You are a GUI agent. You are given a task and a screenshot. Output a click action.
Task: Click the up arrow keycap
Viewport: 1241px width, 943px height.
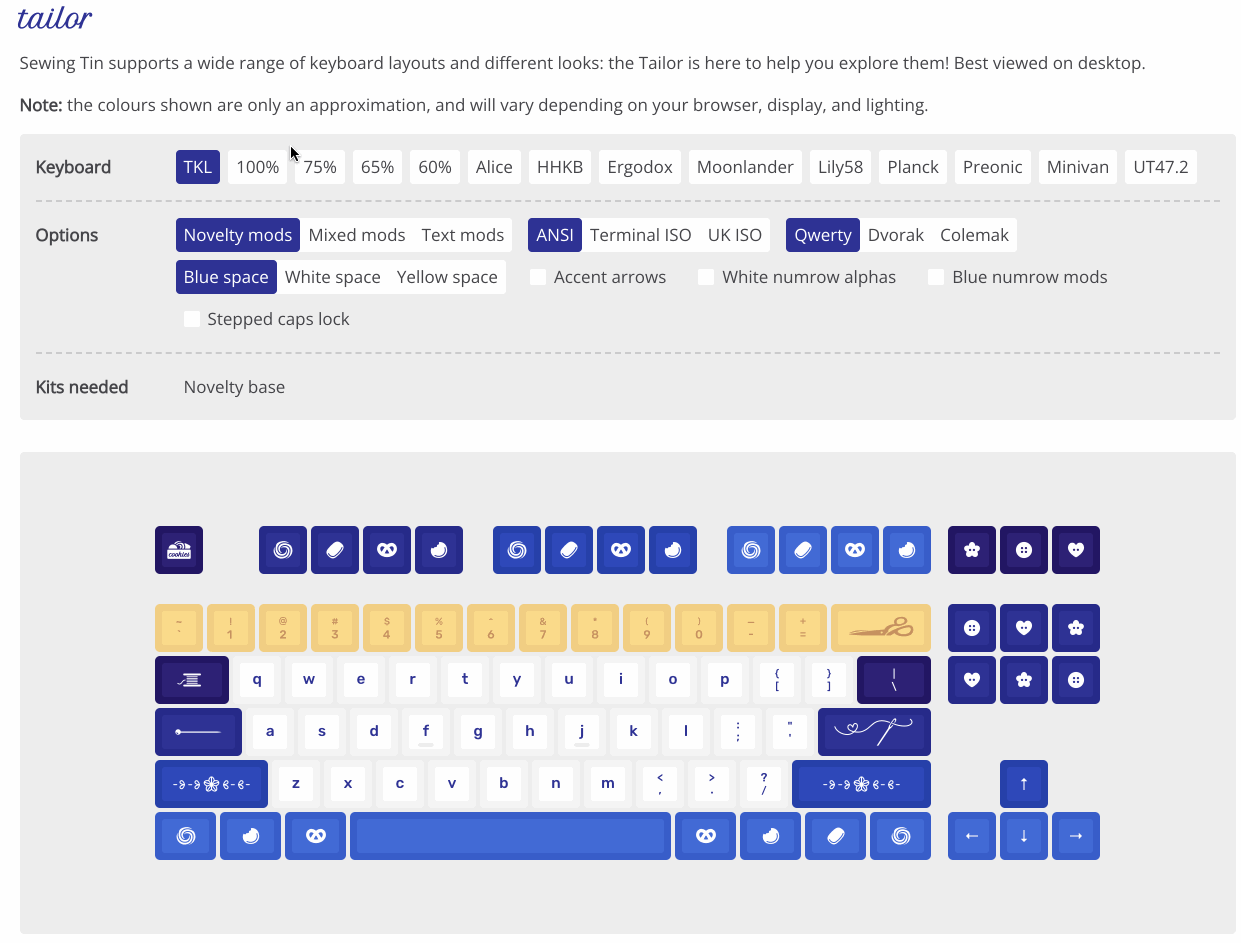pos(1024,784)
